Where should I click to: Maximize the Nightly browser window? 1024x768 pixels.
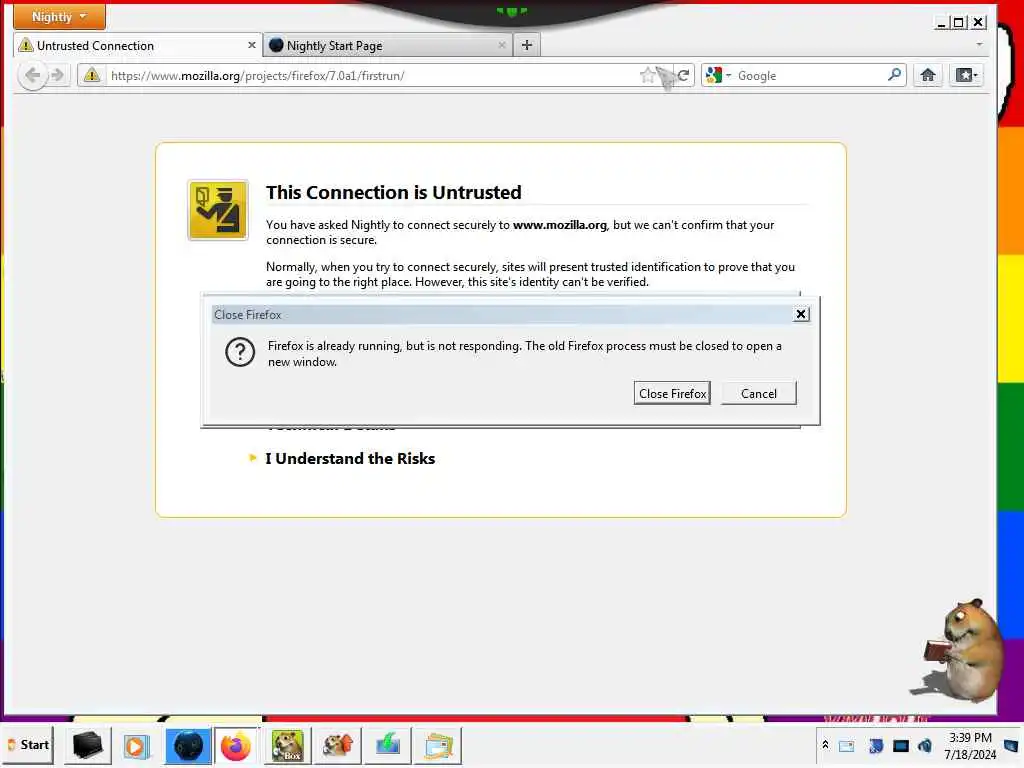click(958, 23)
